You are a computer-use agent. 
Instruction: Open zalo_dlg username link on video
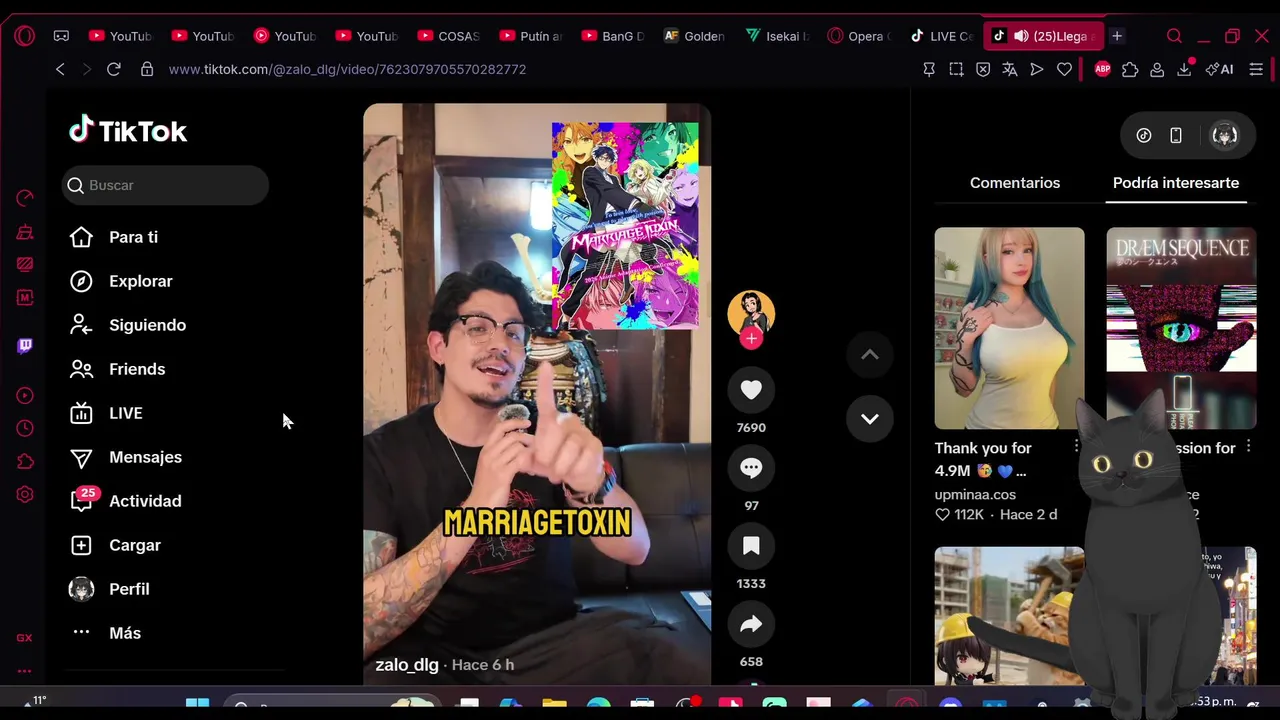tap(407, 665)
